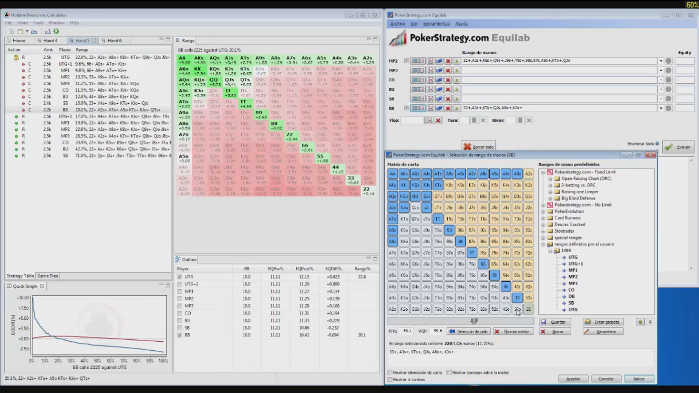Click the Aplicar button

pyautogui.click(x=639, y=379)
